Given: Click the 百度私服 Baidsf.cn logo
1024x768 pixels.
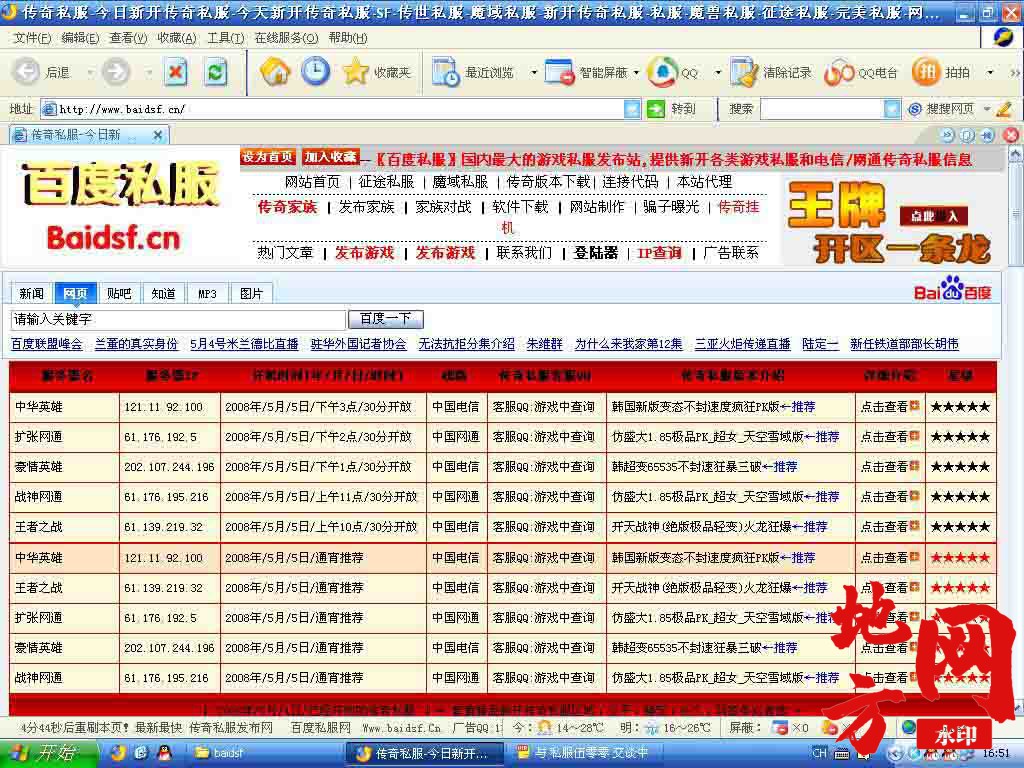Looking at the screenshot, I should tap(118, 207).
